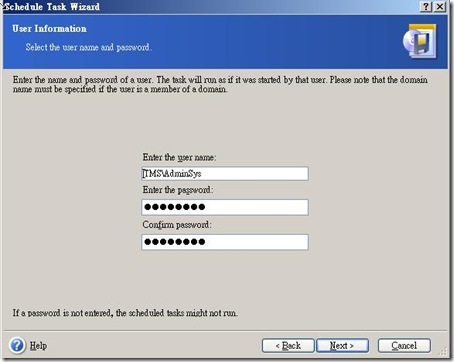Select the Enter the password field

[x=225, y=207]
